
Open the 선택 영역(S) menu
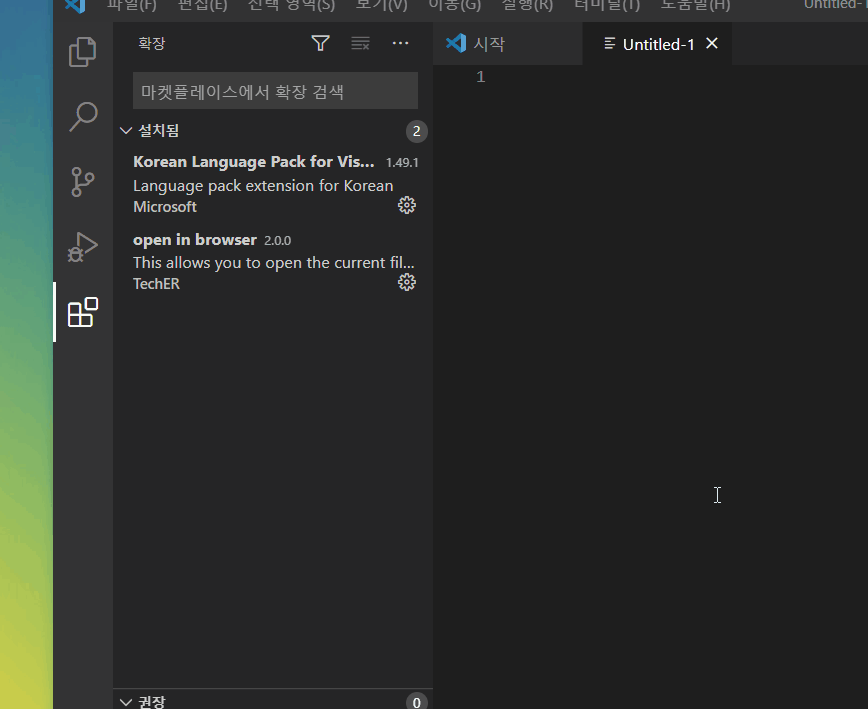point(291,6)
